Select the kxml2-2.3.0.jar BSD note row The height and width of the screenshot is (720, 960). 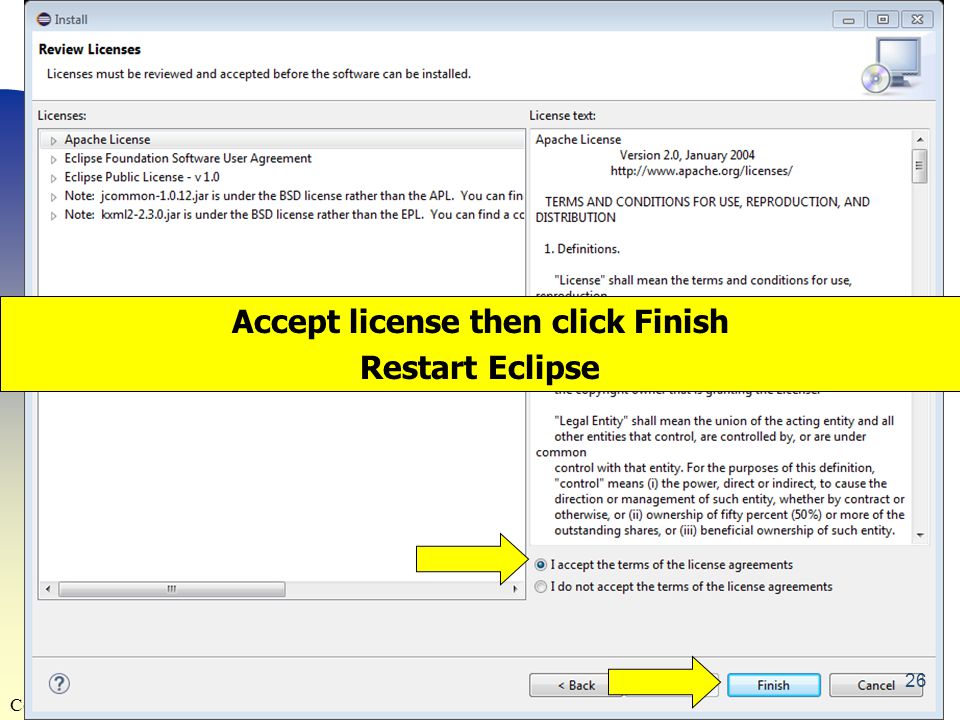click(282, 215)
